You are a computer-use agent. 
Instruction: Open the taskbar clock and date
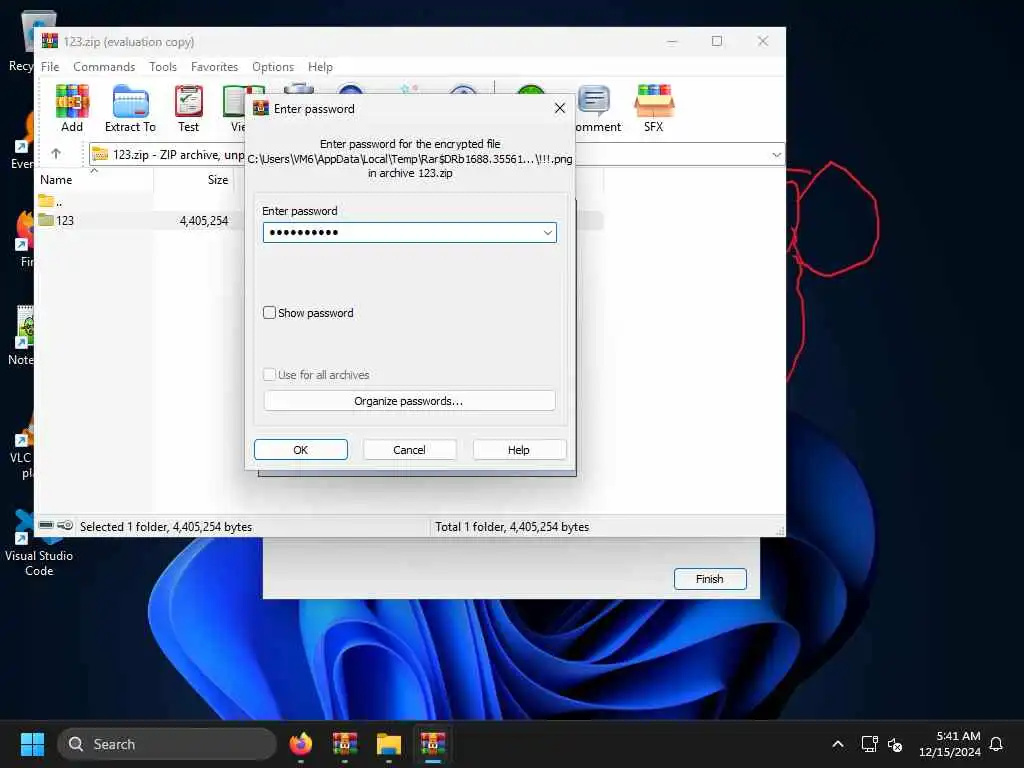(x=950, y=744)
